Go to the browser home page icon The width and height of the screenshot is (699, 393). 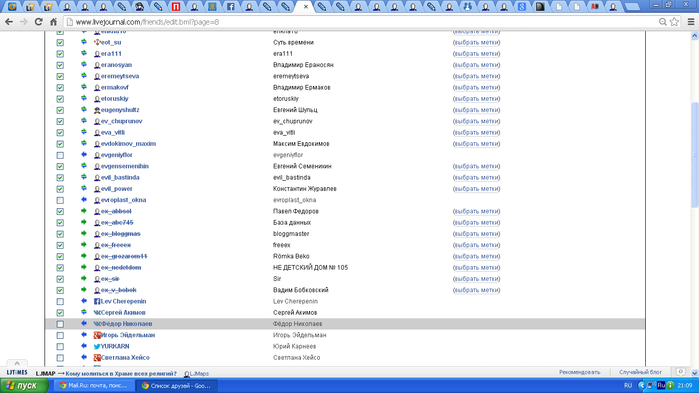(x=53, y=22)
